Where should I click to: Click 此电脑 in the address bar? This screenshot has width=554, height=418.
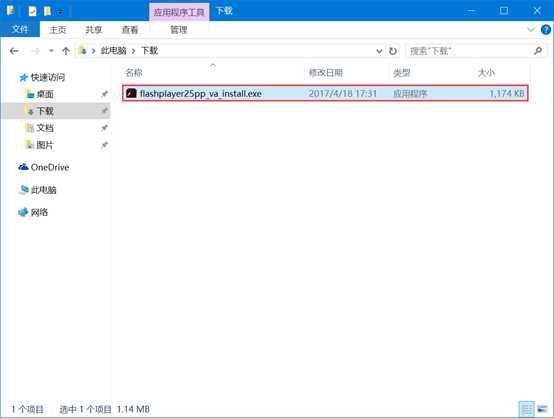tap(113, 51)
